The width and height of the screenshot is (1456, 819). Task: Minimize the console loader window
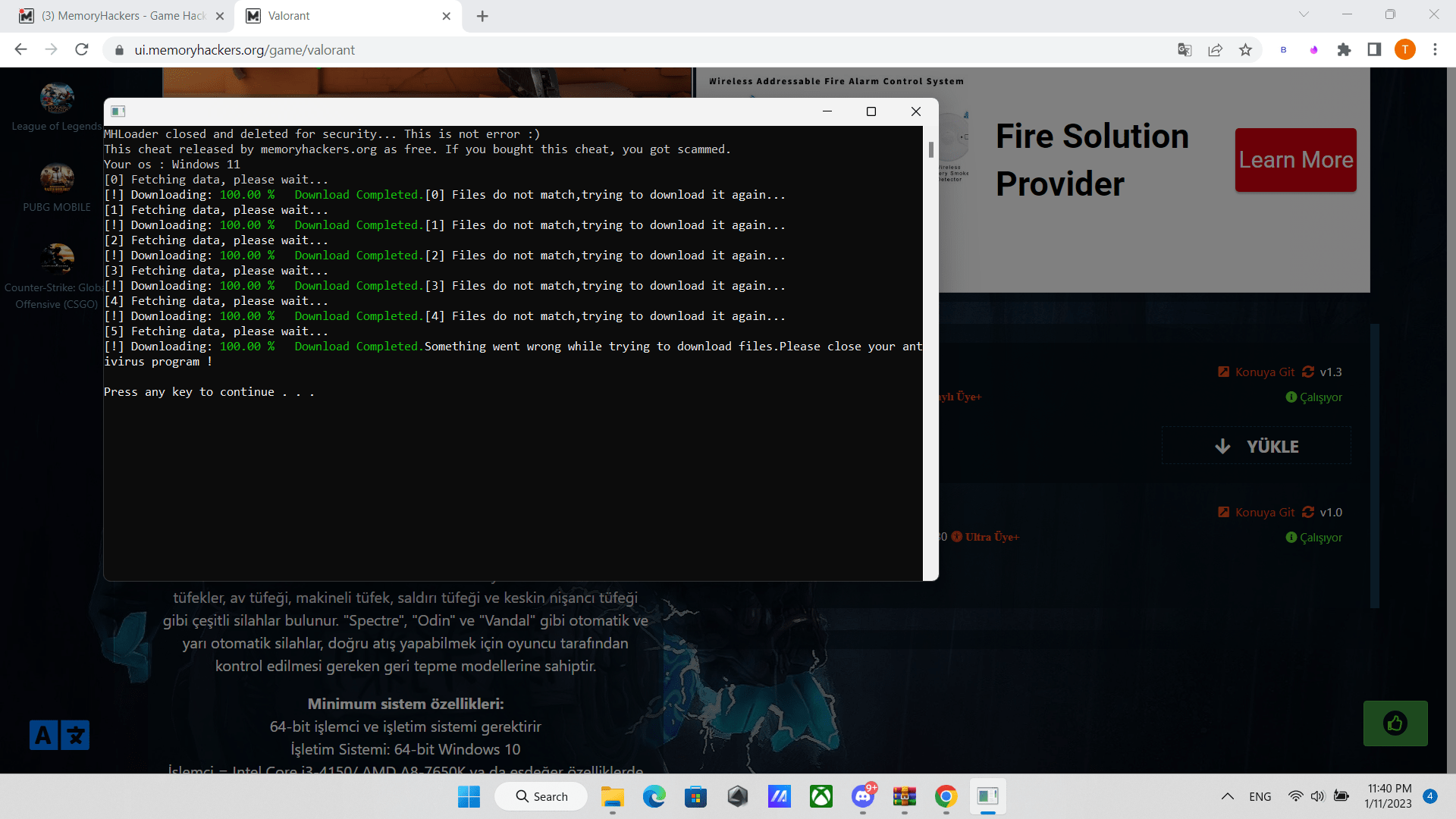tap(827, 111)
